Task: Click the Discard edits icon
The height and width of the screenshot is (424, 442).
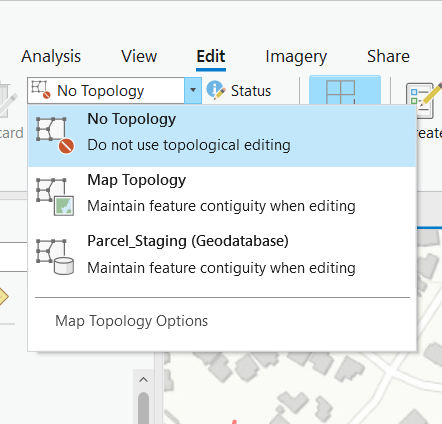Action: click(x=7, y=101)
